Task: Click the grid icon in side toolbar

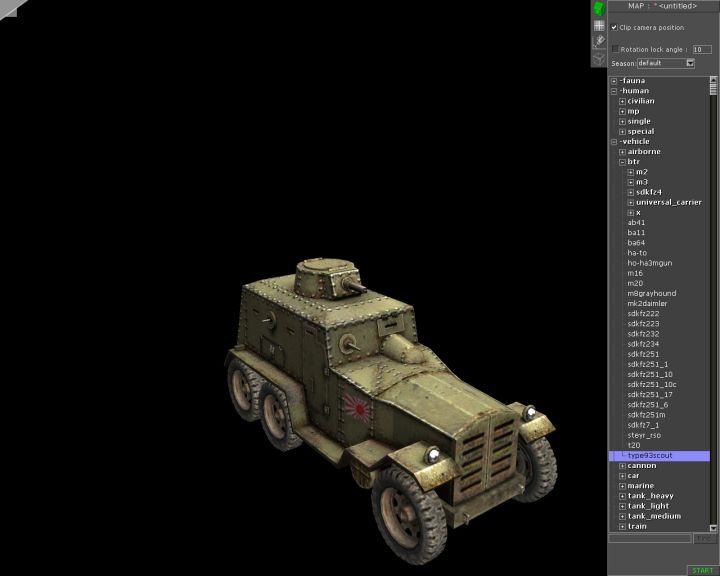Action: (598, 25)
